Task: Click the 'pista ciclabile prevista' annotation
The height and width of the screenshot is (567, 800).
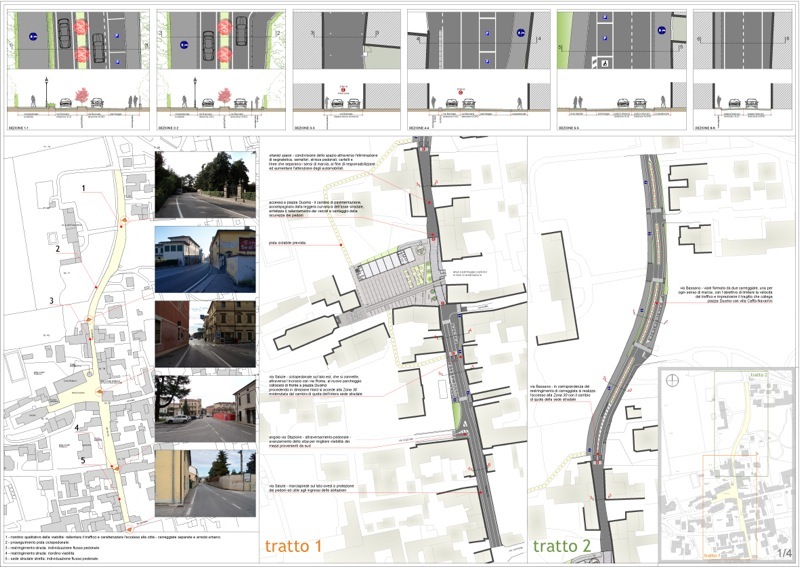Action: coord(287,243)
